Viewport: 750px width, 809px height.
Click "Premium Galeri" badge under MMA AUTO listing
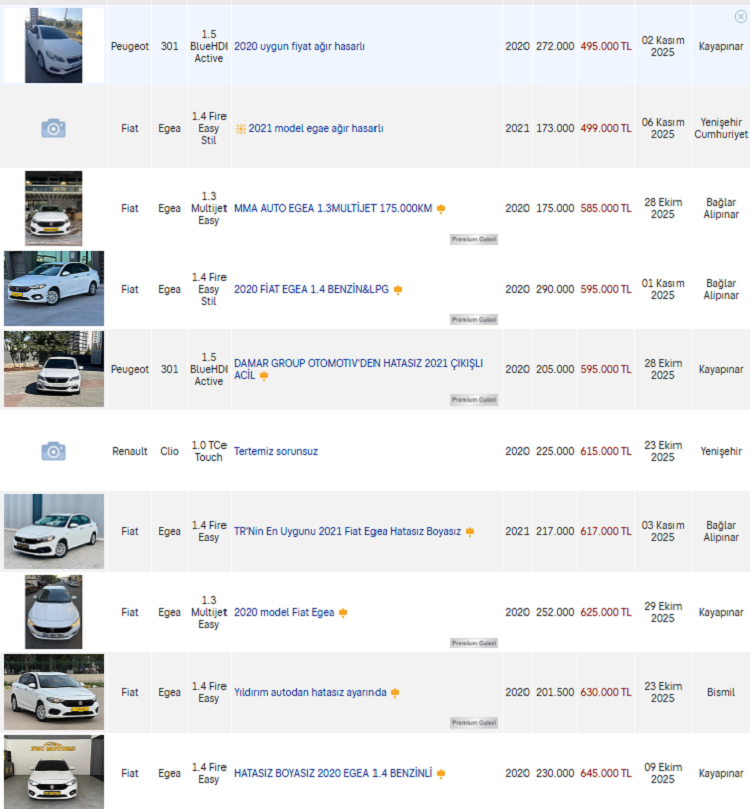coord(473,239)
